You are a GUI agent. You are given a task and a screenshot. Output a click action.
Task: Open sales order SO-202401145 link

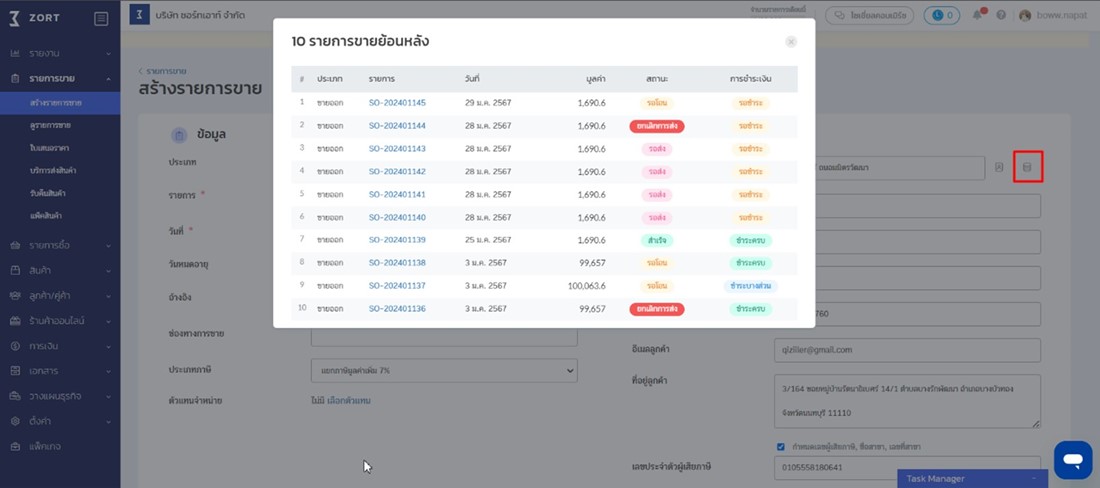click(x=397, y=103)
